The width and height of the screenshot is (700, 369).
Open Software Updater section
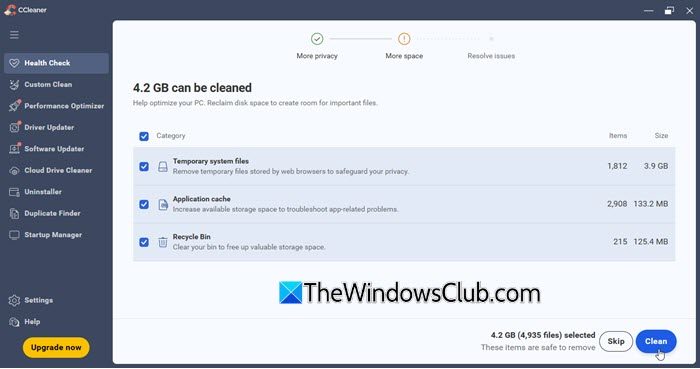(x=56, y=149)
